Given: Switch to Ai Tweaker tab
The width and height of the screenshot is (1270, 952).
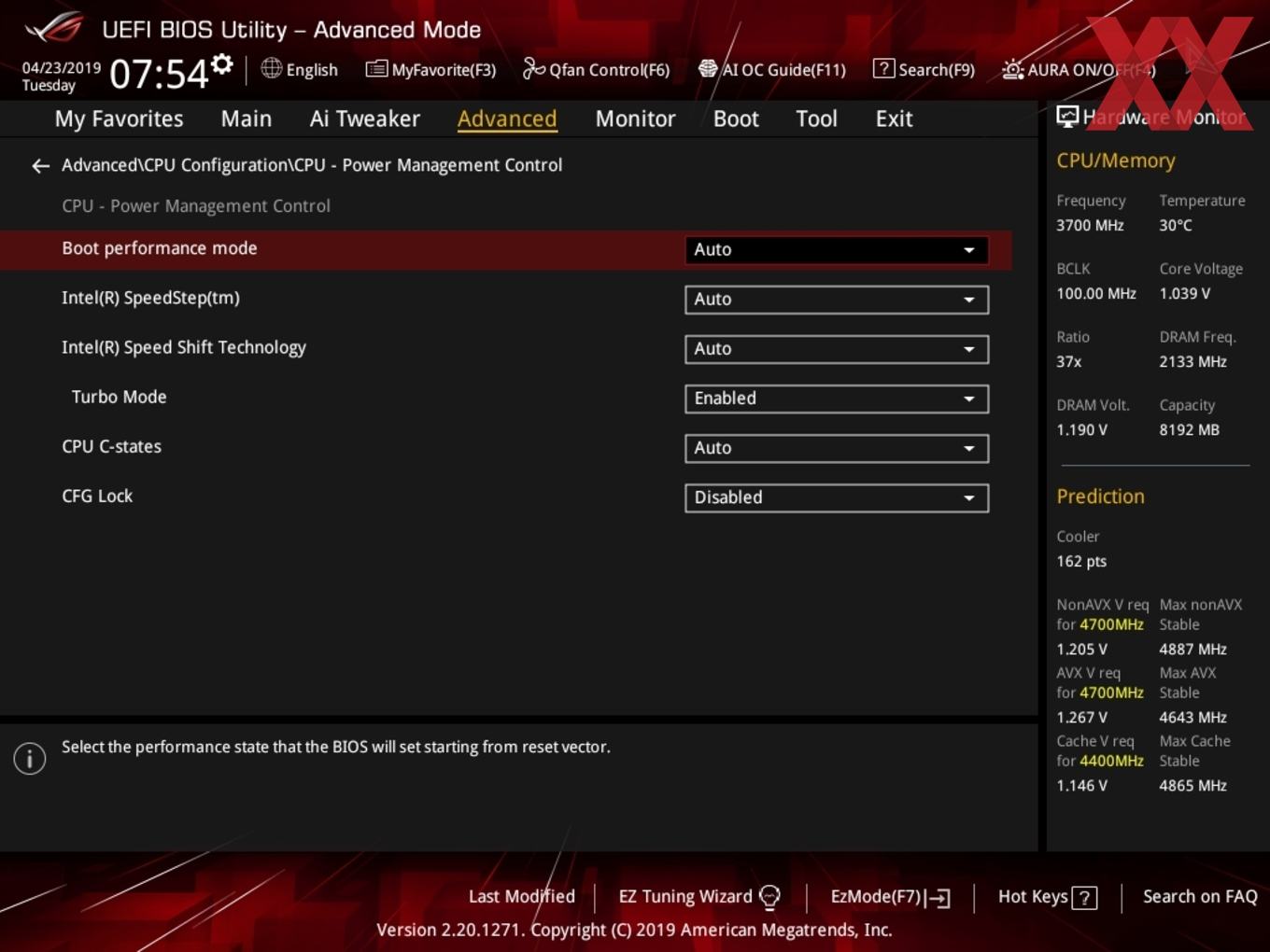Looking at the screenshot, I should tap(365, 119).
